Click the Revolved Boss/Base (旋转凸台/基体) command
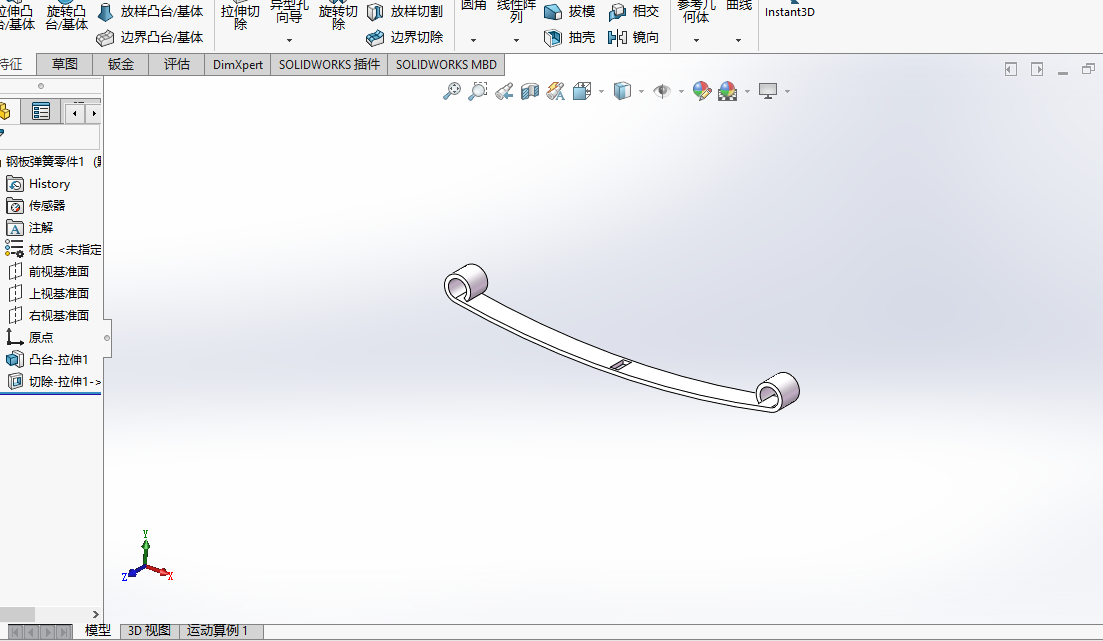Screen dimensions: 1103x641 66,18
